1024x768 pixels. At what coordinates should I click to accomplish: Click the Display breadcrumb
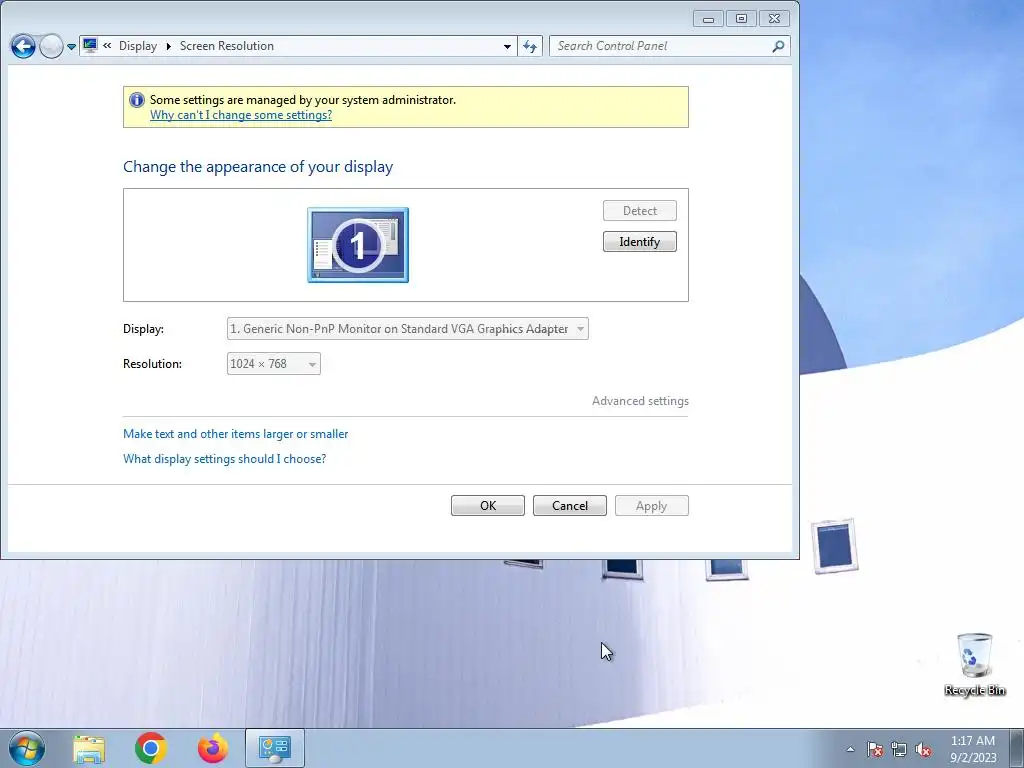pyautogui.click(x=138, y=46)
